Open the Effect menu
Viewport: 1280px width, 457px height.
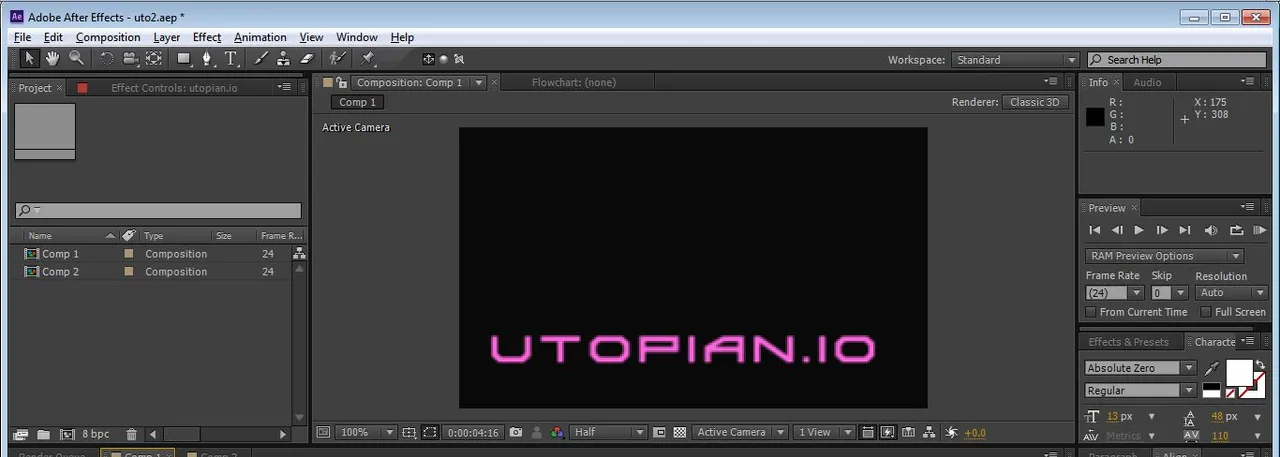tap(207, 37)
